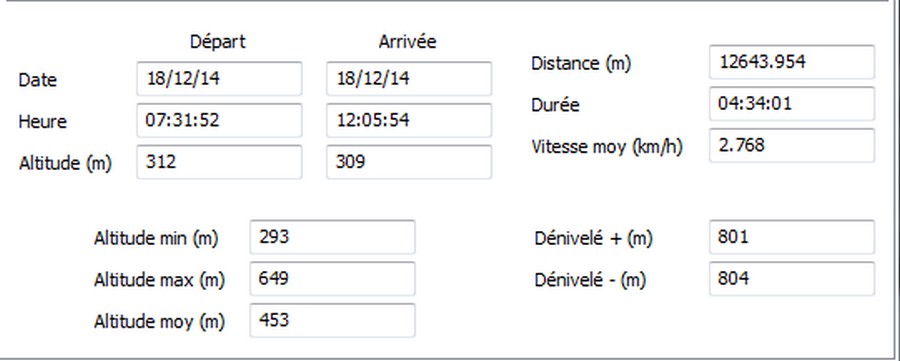Screen dimensions: 900x361
Task: Focus the Dénivelé + (m) field
Action: [792, 237]
